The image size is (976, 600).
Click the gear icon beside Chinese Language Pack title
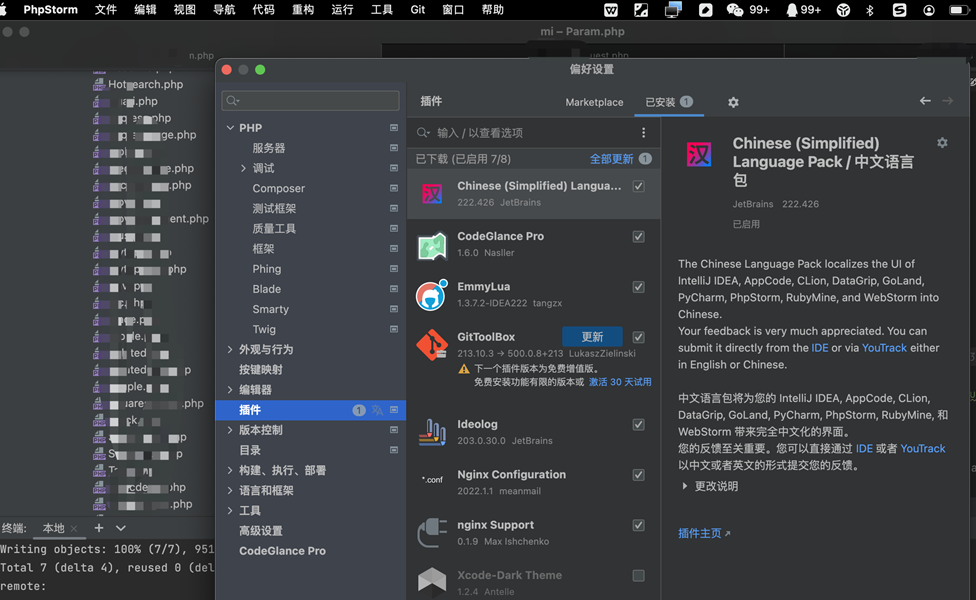942,143
